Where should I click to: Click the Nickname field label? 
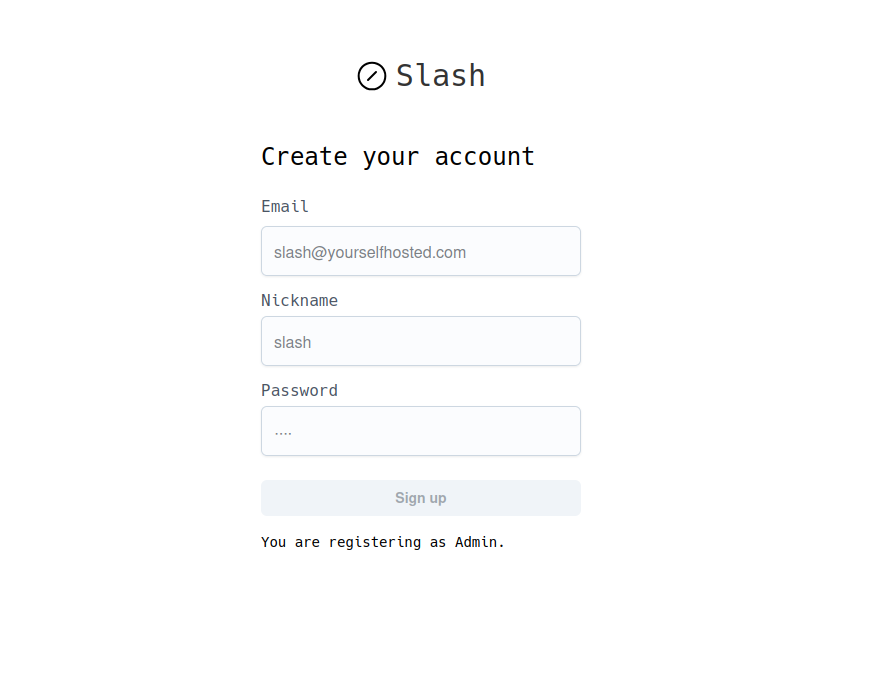[299, 301]
